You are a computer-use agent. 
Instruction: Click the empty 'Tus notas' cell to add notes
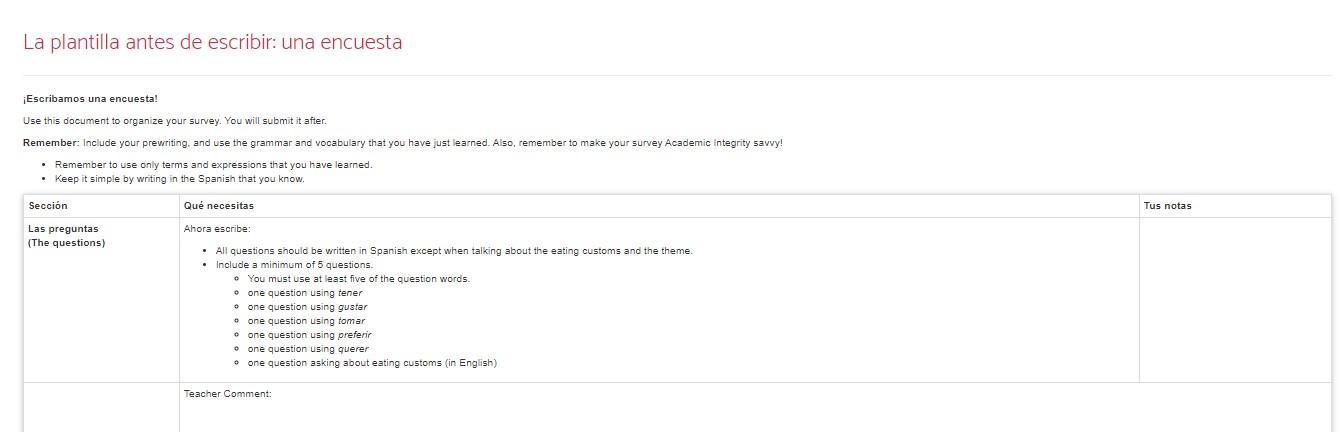tap(1235, 300)
